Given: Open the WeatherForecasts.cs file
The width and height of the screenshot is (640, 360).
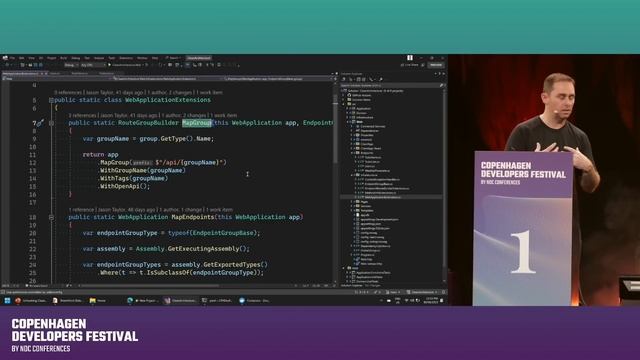Looking at the screenshot, I should point(377,171).
